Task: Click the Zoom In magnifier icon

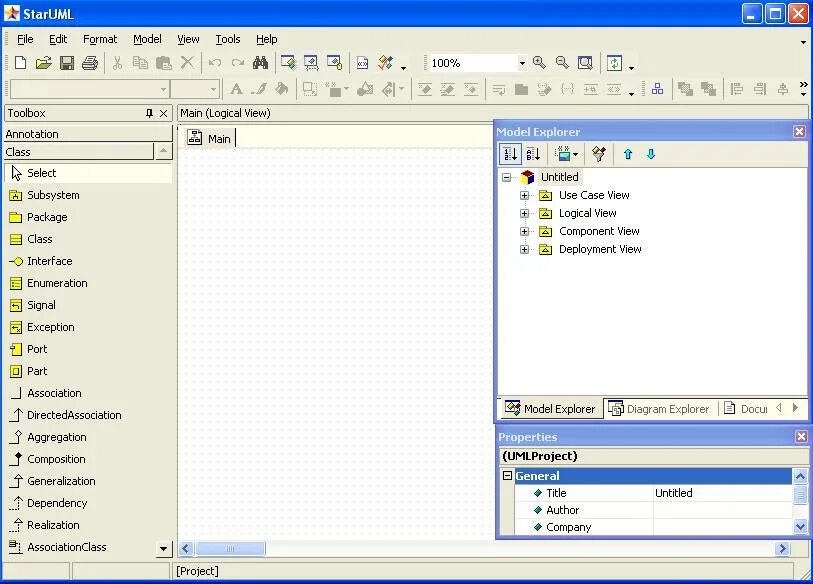Action: click(539, 63)
